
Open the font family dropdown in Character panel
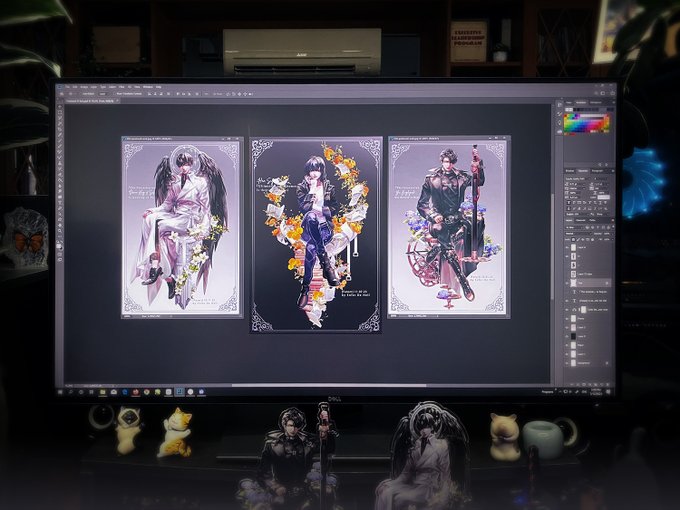coord(578,179)
